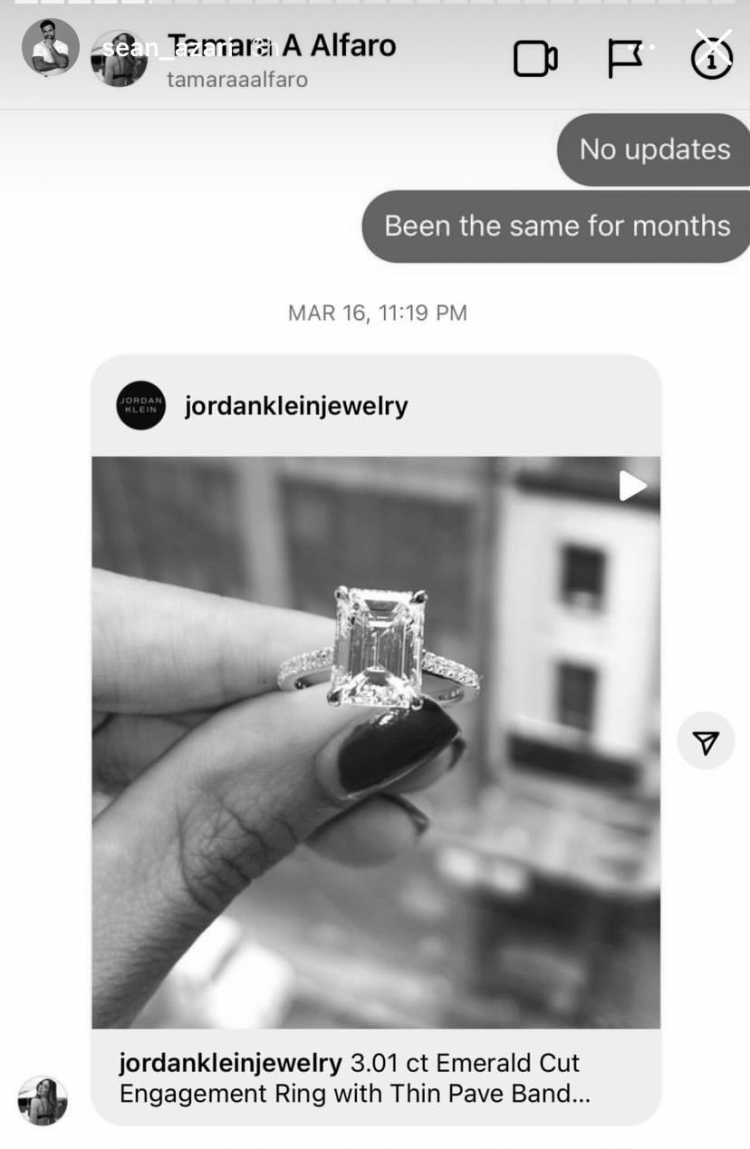Select "Been the same for months" message
The width and height of the screenshot is (750, 1149).
(556, 226)
